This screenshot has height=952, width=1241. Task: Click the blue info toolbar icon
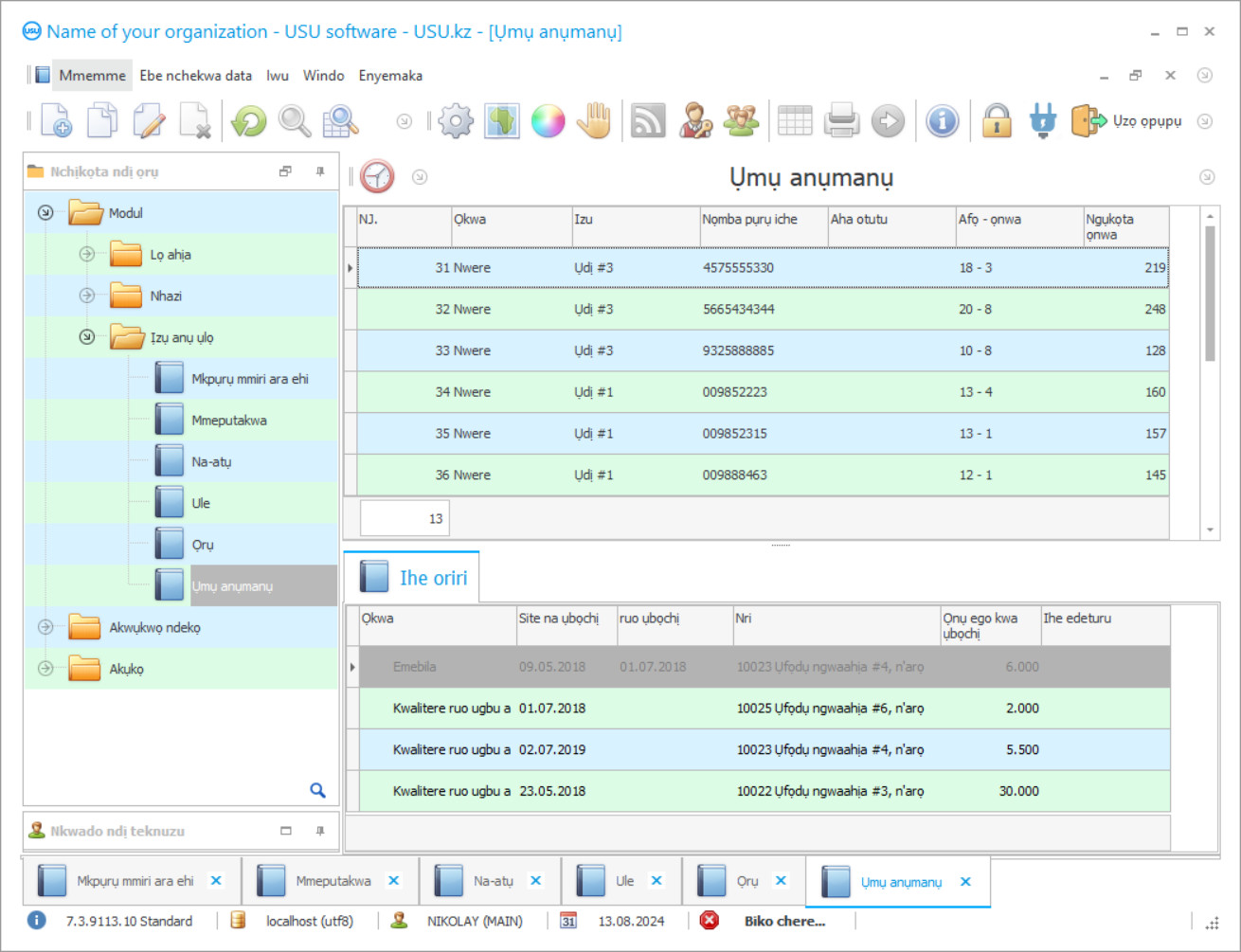coord(942,121)
